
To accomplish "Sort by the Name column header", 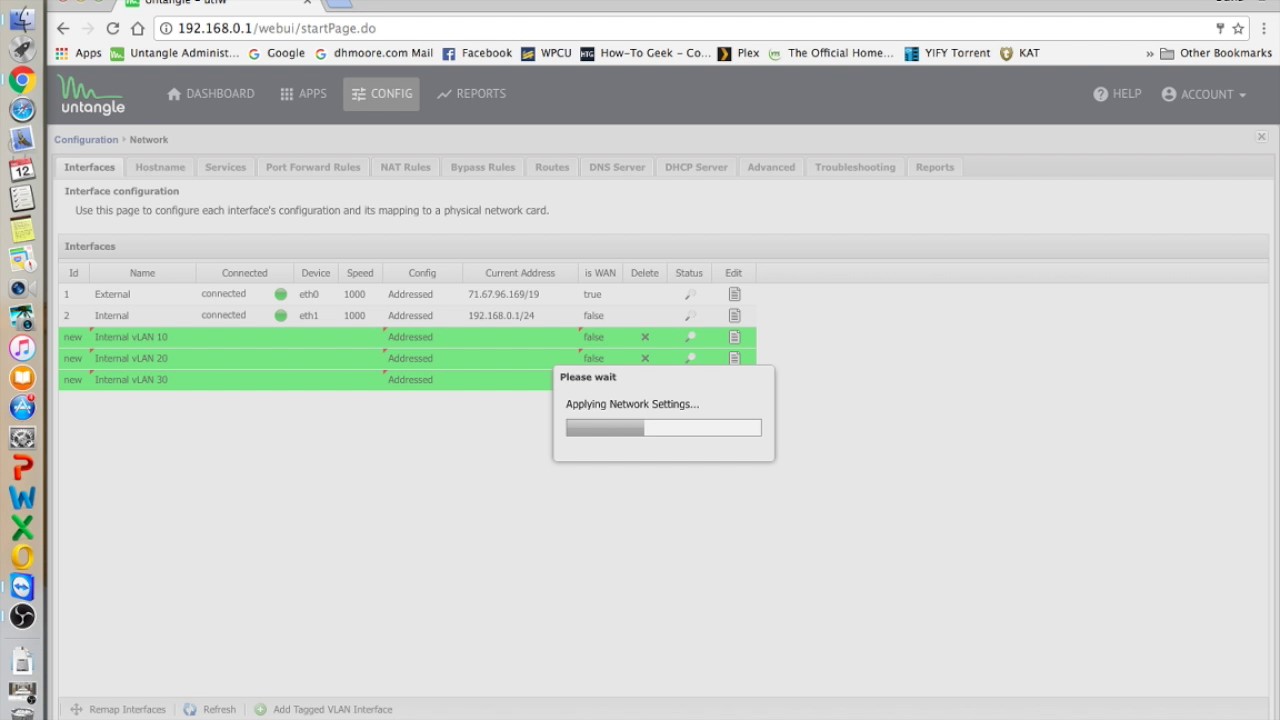I will (142, 273).
